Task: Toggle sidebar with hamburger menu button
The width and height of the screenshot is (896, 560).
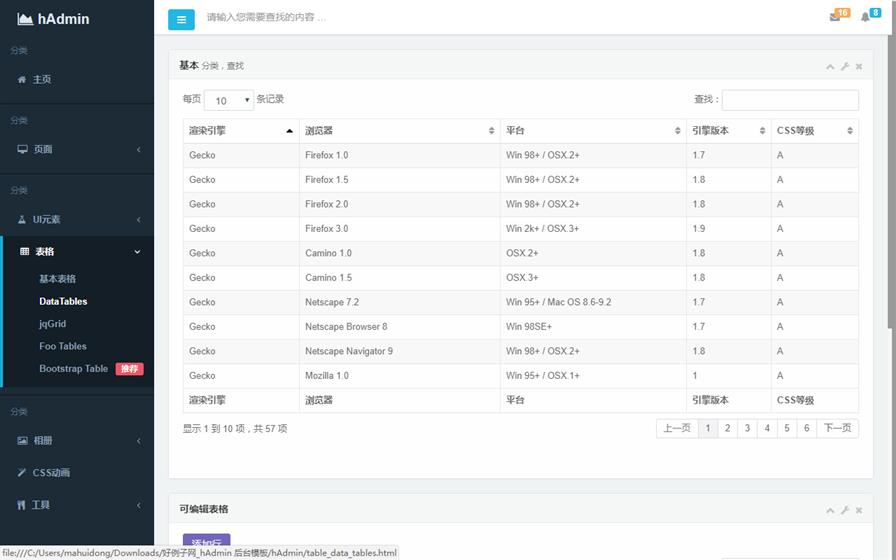Action: click(x=181, y=19)
